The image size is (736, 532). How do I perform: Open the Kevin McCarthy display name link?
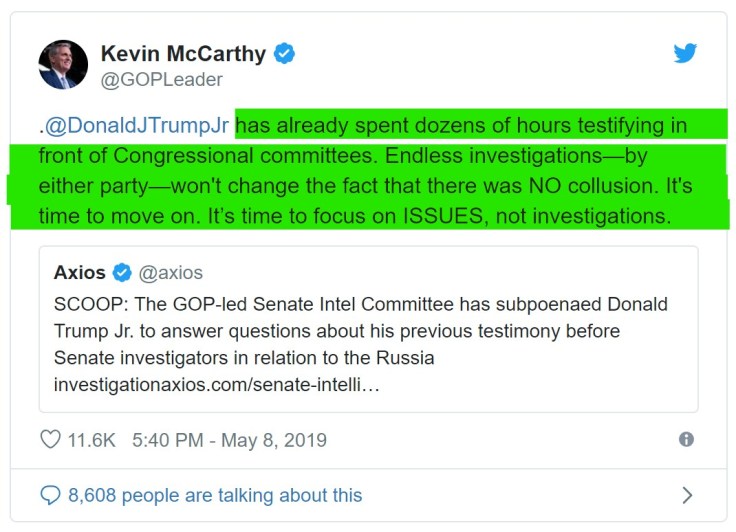pyautogui.click(x=184, y=53)
